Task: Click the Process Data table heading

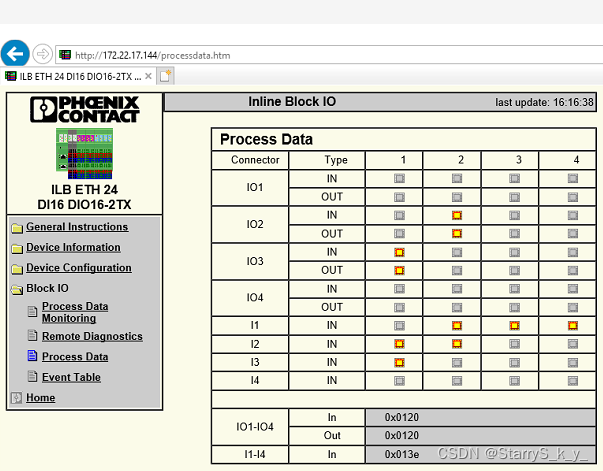Action: [x=266, y=139]
